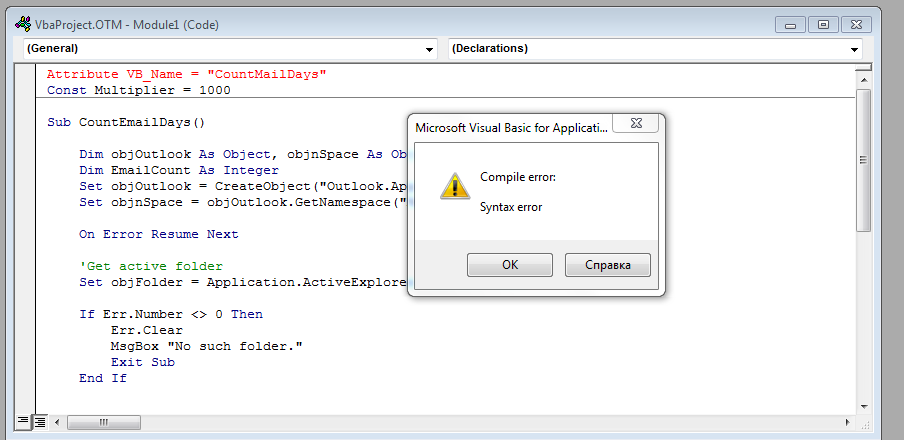Click the split bar above vertical scrollbar
Screen dimensions: 904x440
pos(864,65)
